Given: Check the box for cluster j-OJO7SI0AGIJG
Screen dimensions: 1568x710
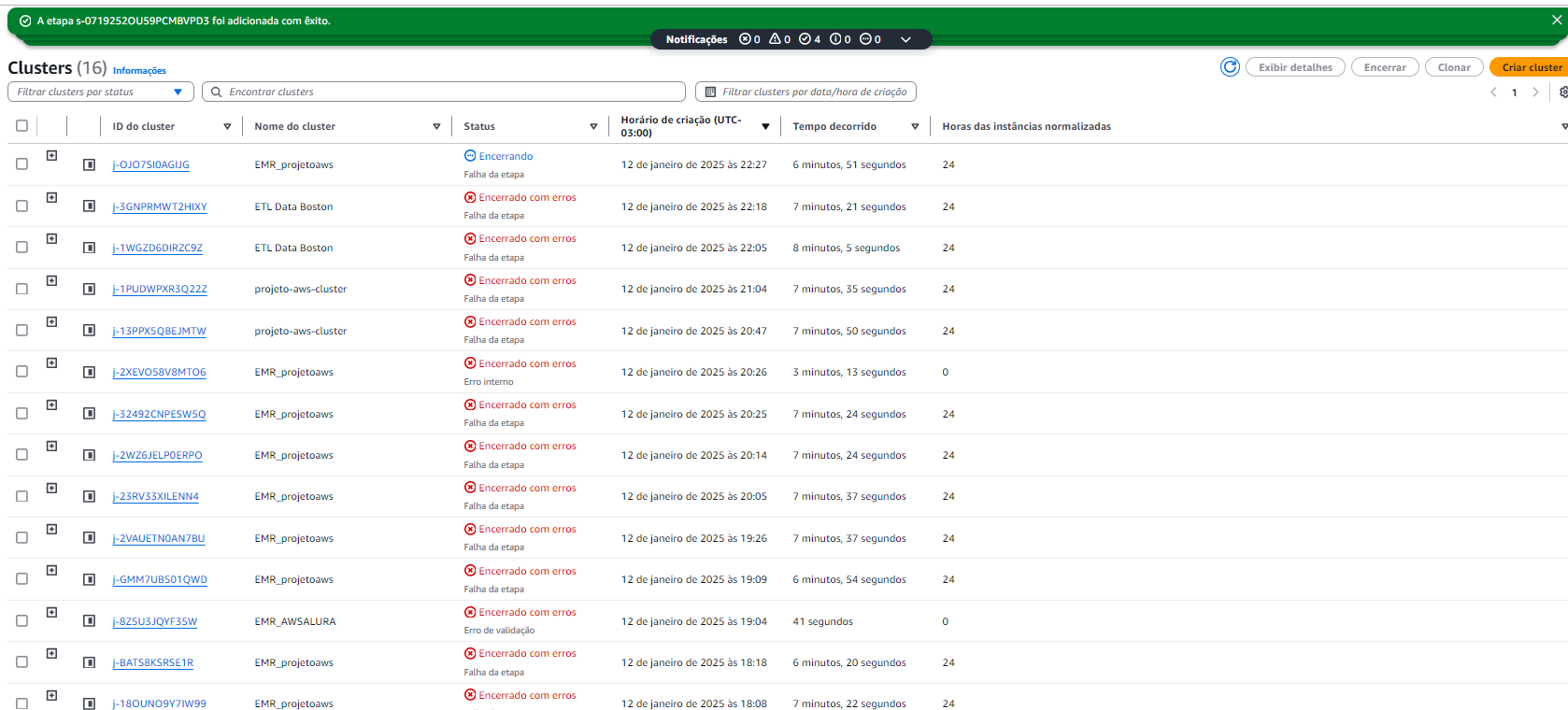Looking at the screenshot, I should [x=21, y=163].
